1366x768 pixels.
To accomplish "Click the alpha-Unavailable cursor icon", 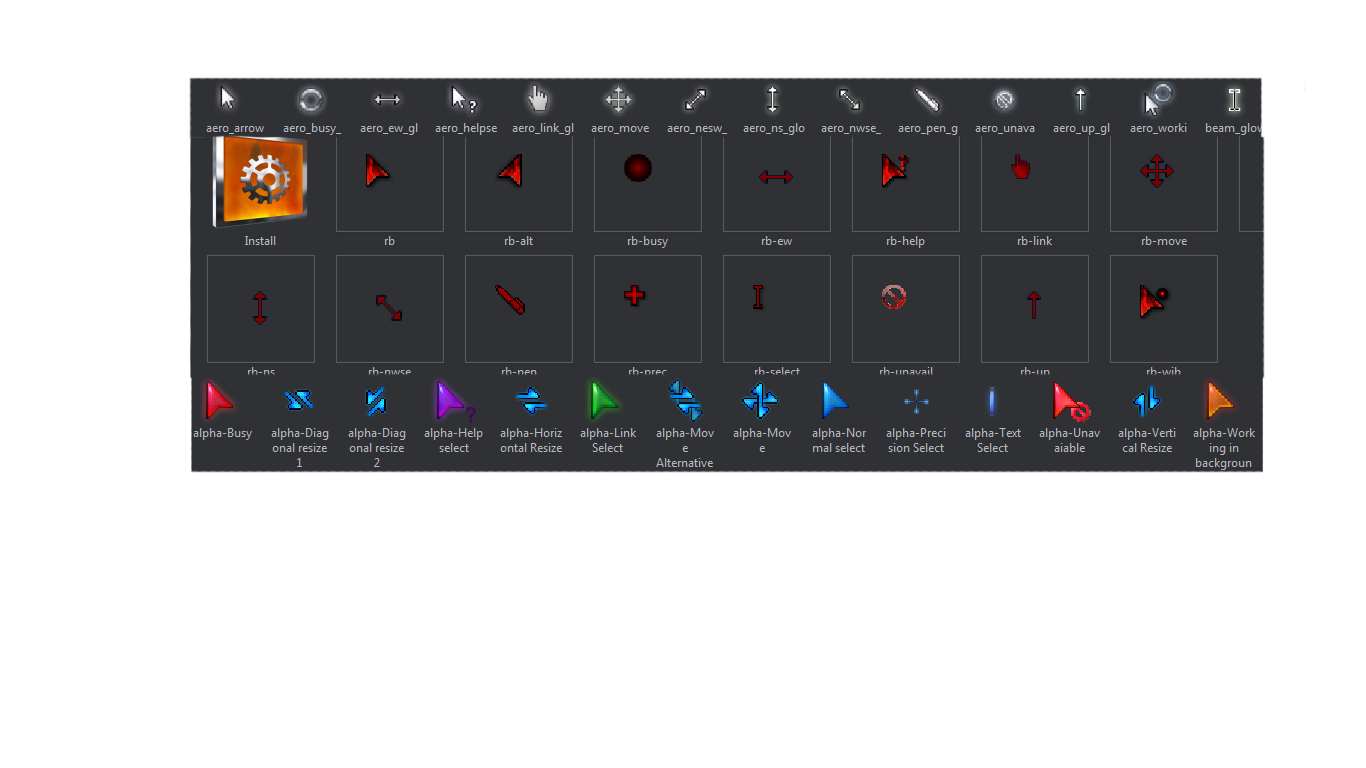I will tap(1069, 400).
